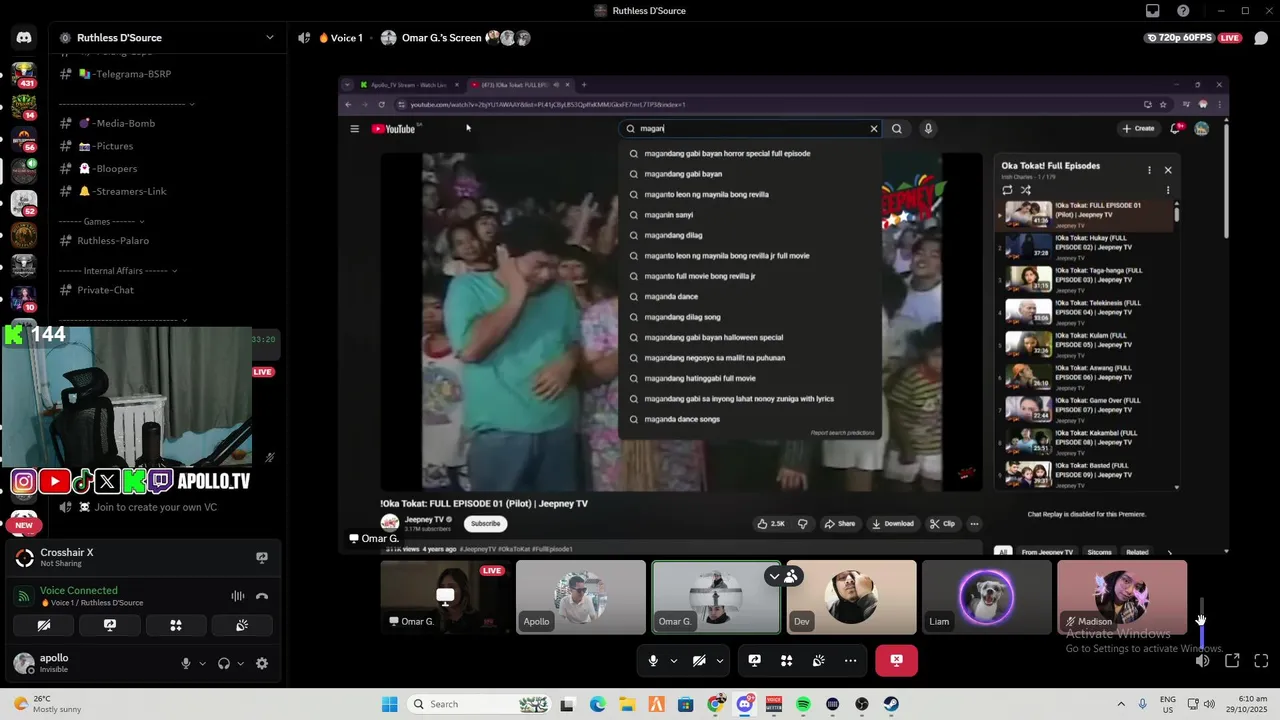The height and width of the screenshot is (720, 1280).
Task: Toggle camera in bottom call controls
Action: (x=699, y=660)
